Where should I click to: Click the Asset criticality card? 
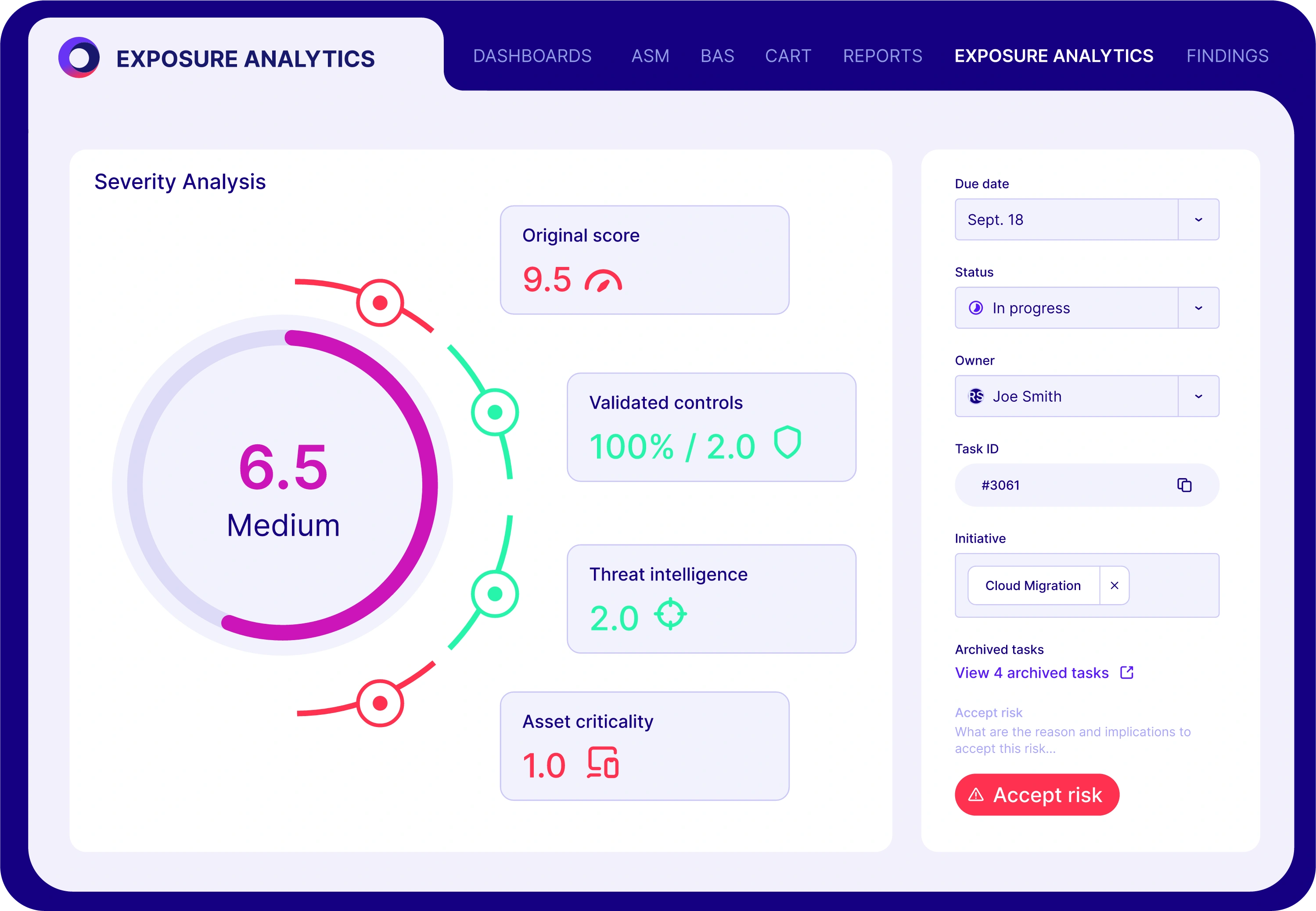point(645,746)
